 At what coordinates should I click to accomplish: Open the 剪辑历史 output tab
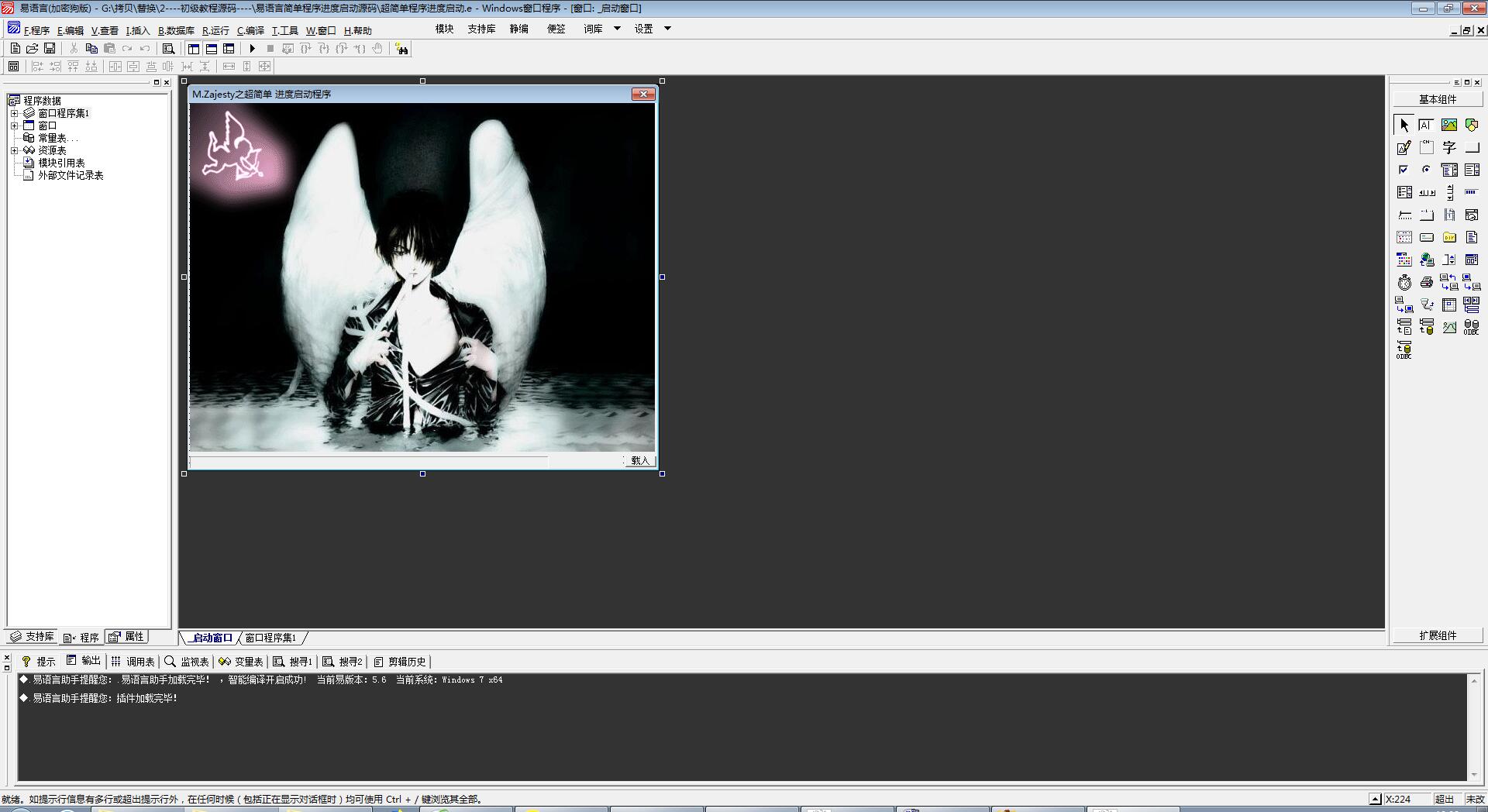coord(400,662)
